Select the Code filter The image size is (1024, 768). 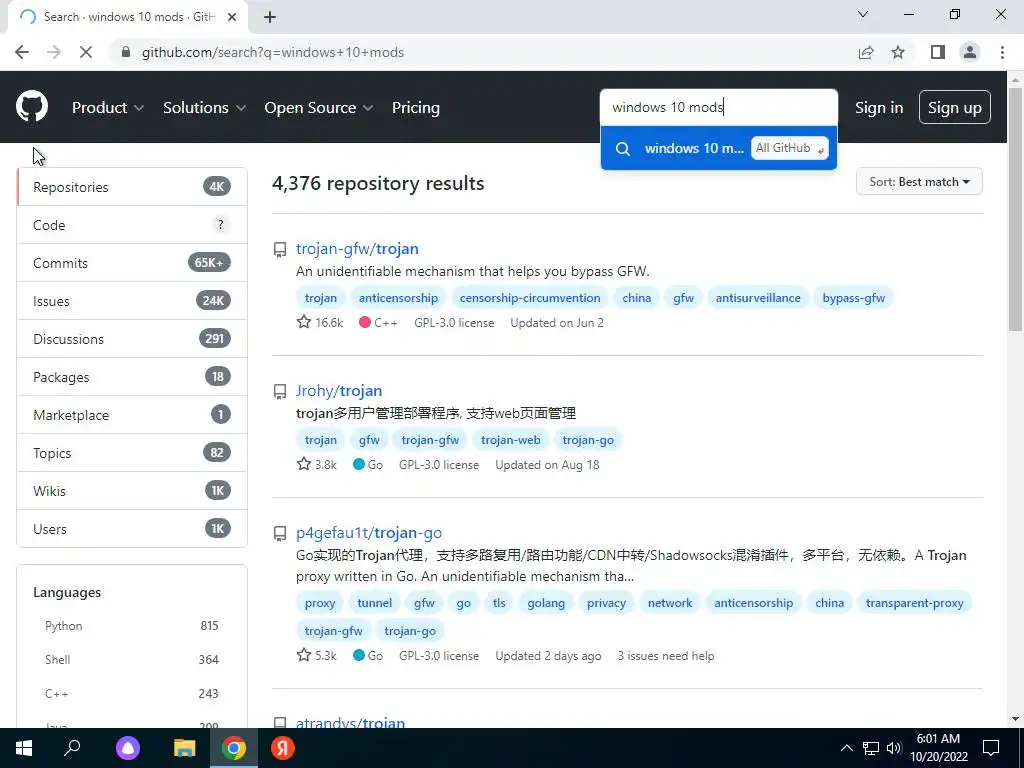point(132,225)
